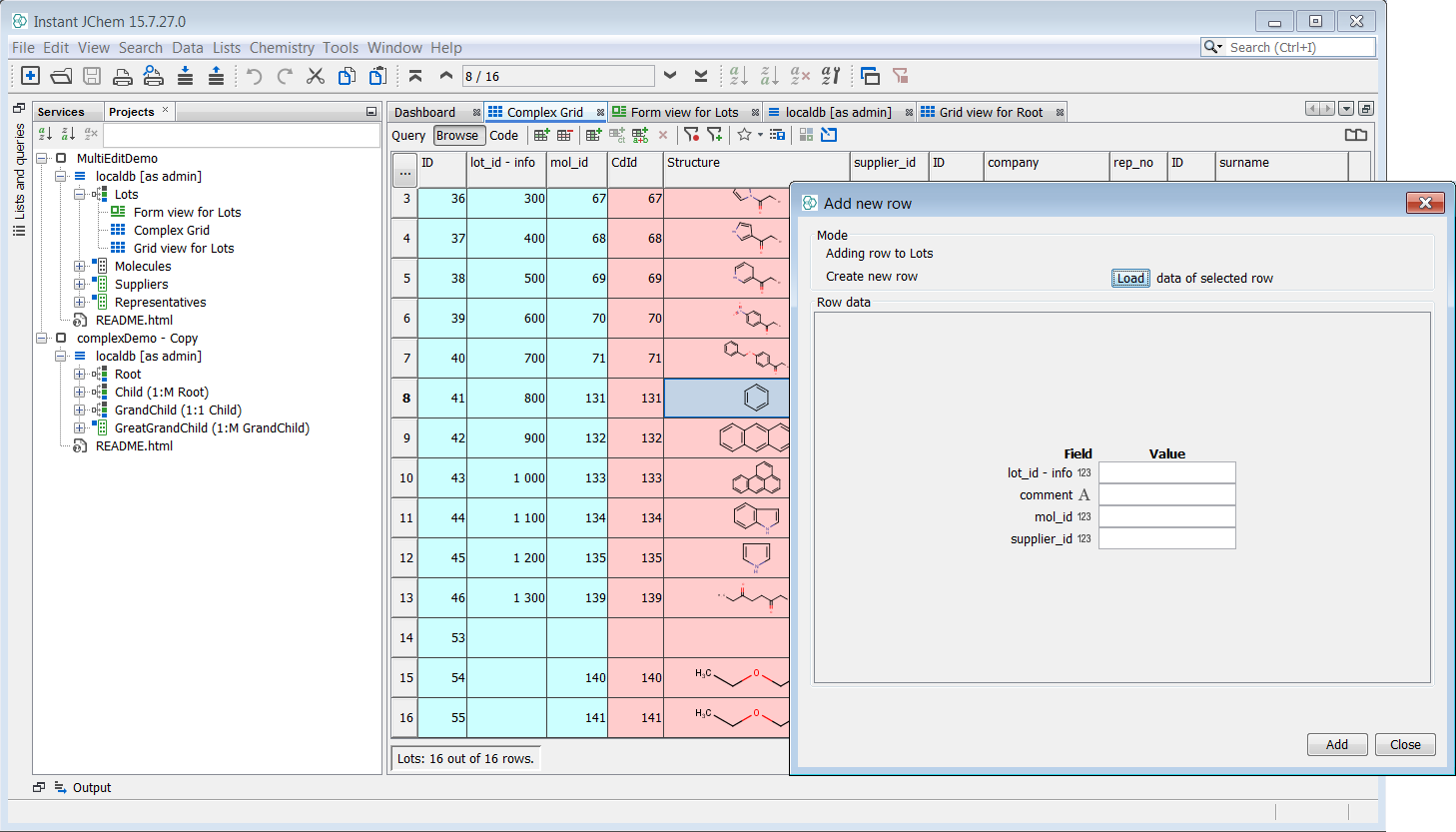Go to last row with double-down arrow
This screenshot has height=832, width=1456.
[x=701, y=76]
